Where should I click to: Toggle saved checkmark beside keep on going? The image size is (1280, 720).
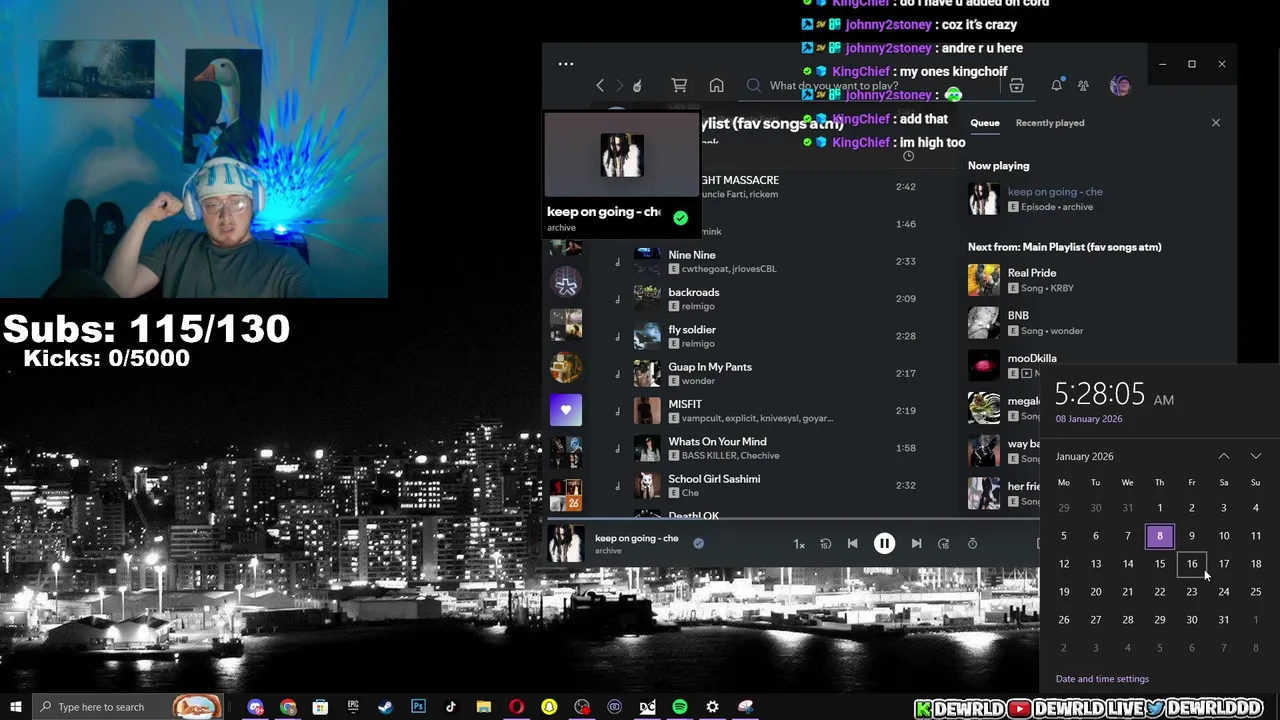pos(698,543)
